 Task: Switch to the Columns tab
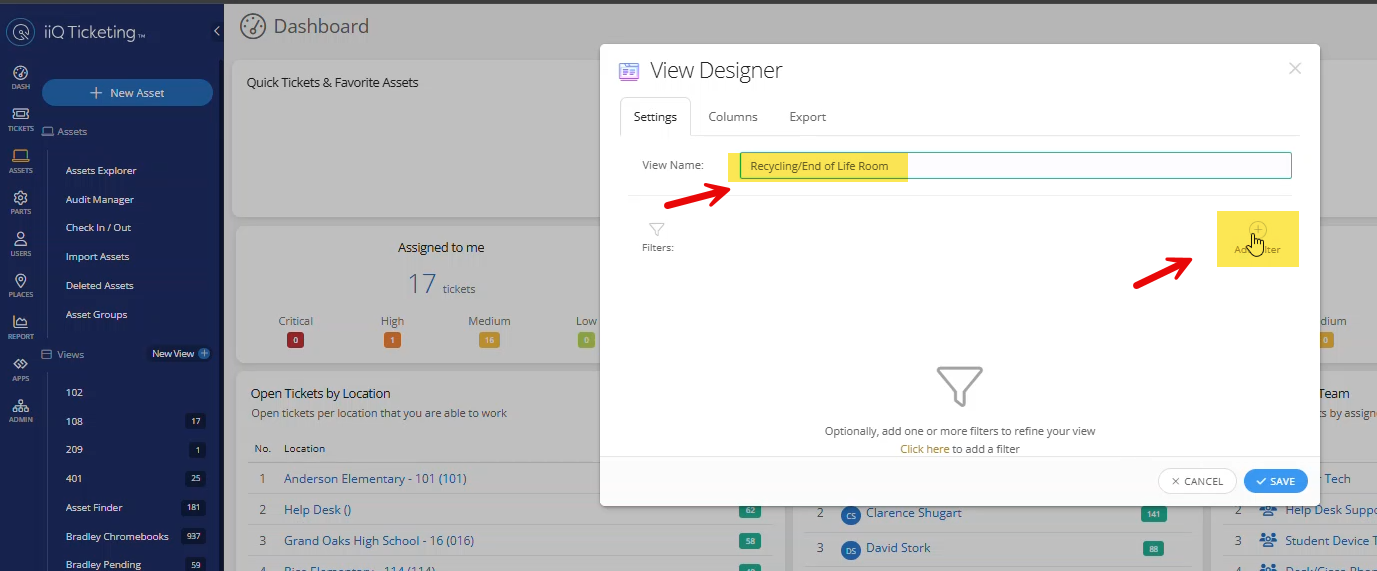click(x=733, y=117)
